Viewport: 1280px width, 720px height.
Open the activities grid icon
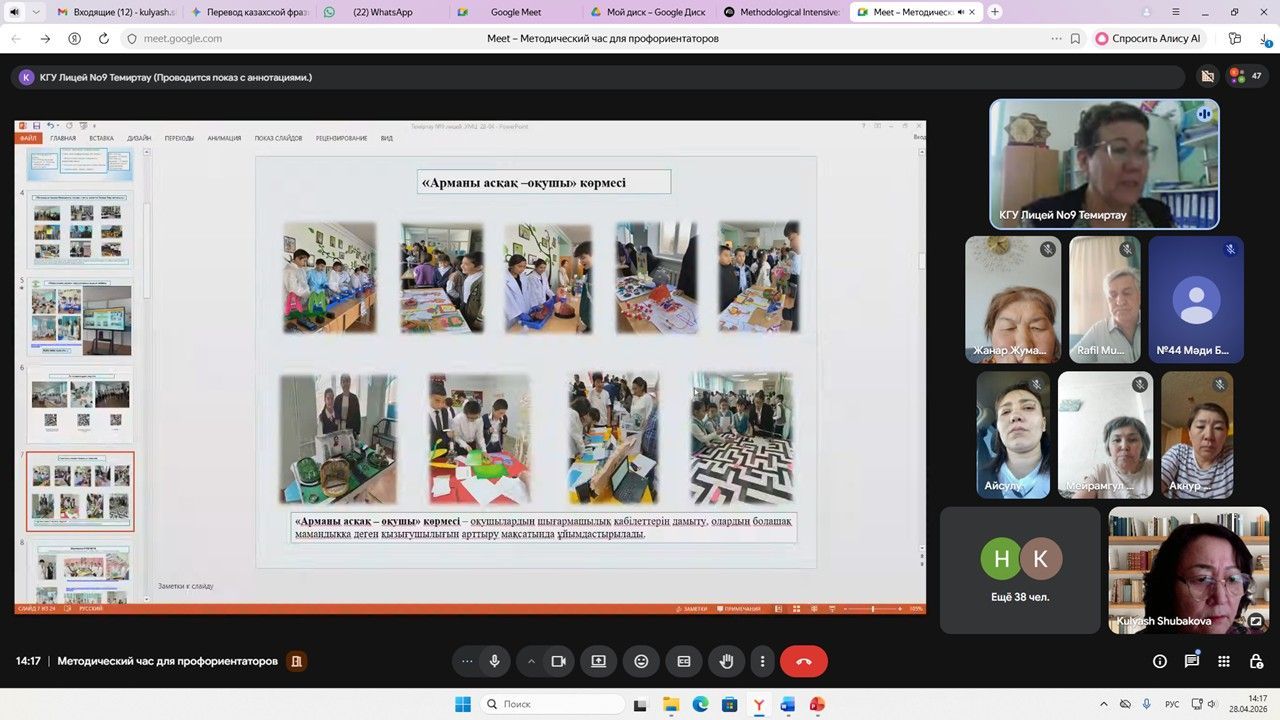(1224, 661)
